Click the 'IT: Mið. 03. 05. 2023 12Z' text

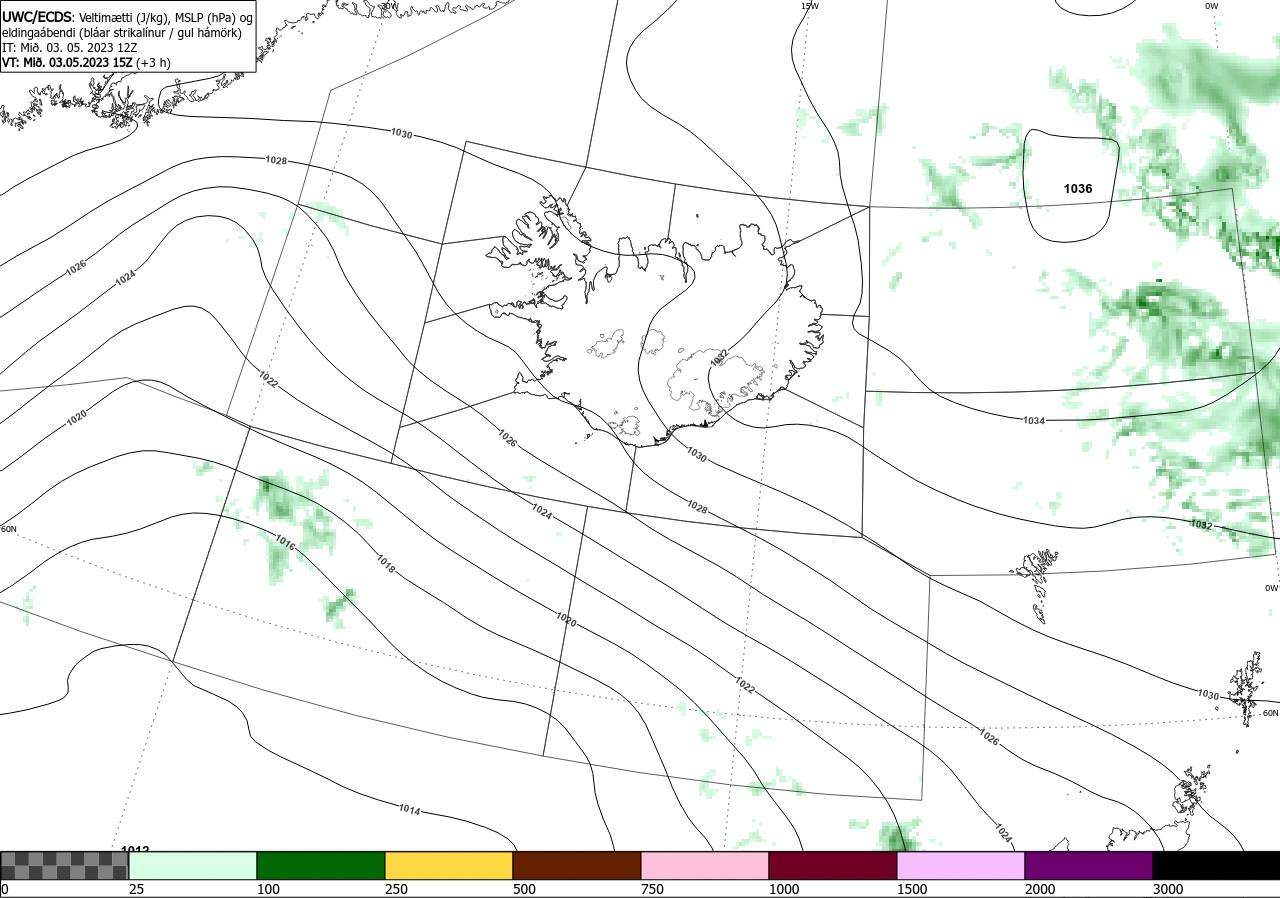[70, 47]
